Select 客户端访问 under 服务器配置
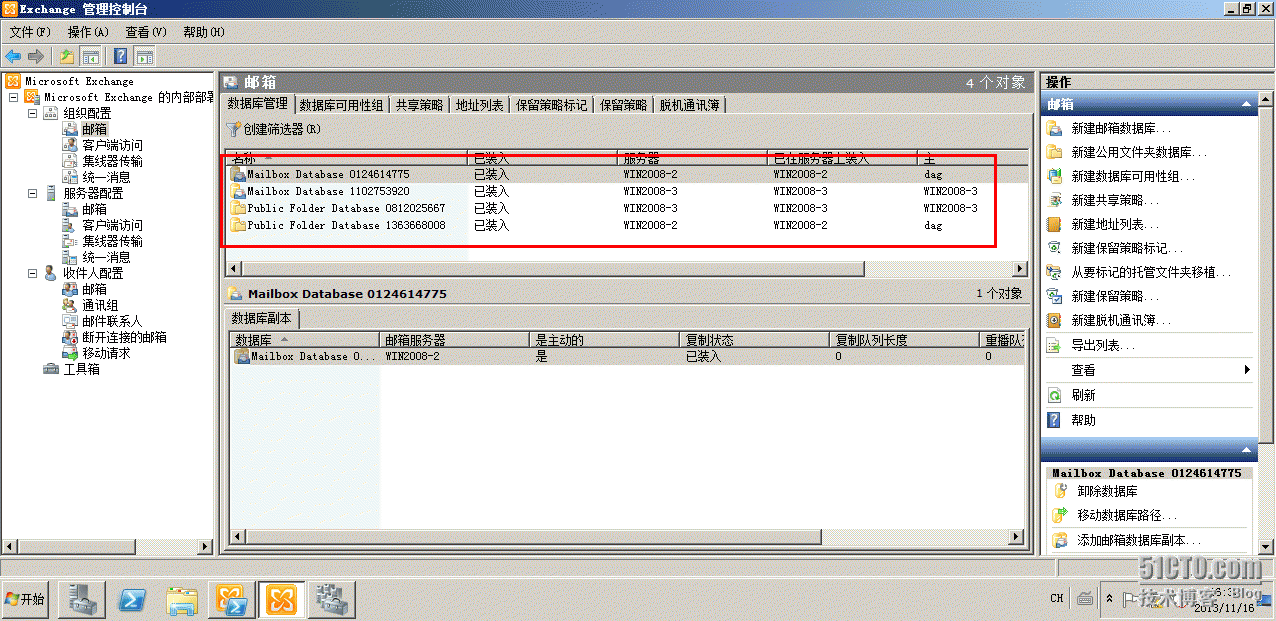This screenshot has width=1276, height=621. tap(112, 225)
